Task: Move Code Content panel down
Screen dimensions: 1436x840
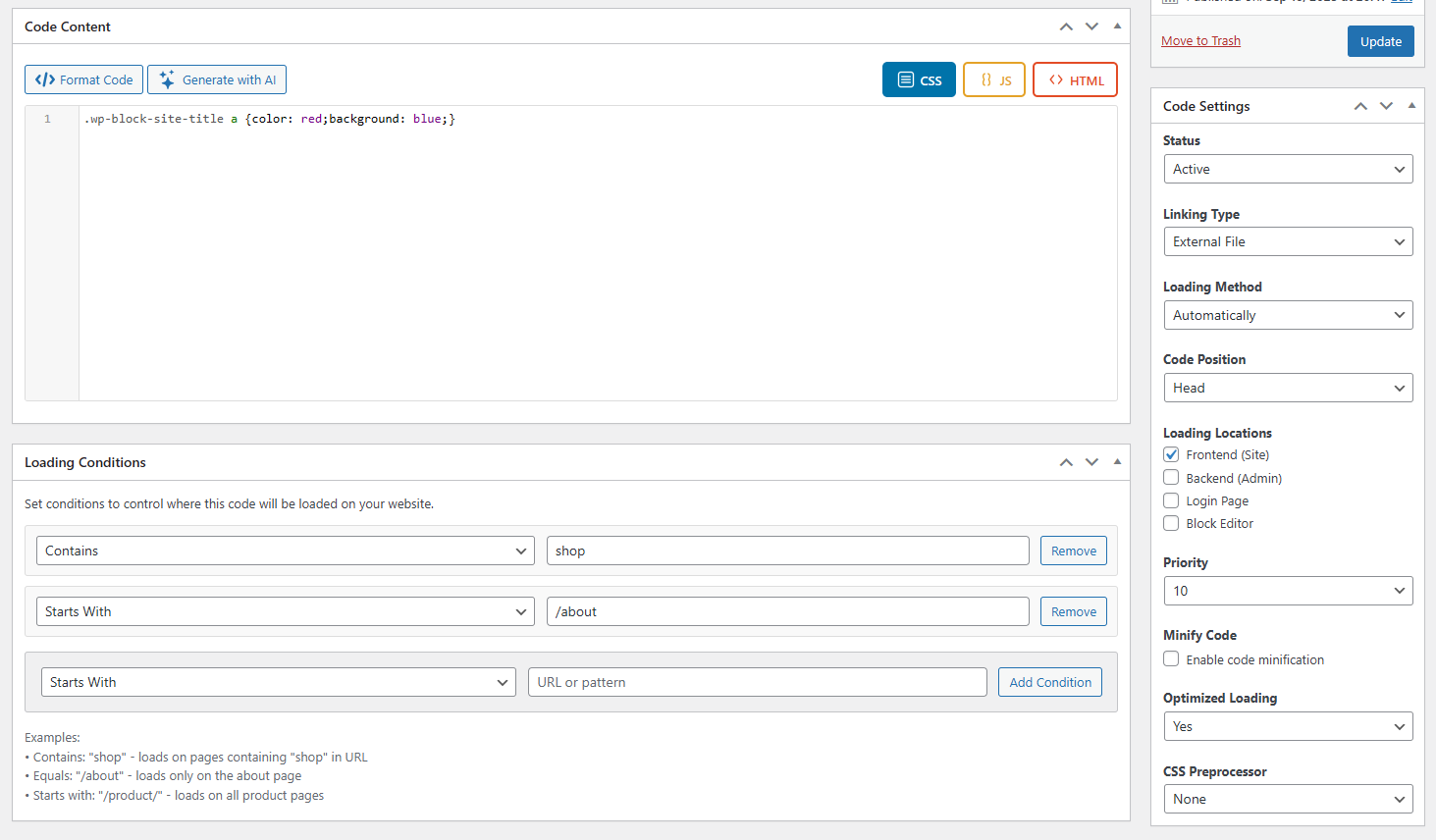Action: (1091, 26)
